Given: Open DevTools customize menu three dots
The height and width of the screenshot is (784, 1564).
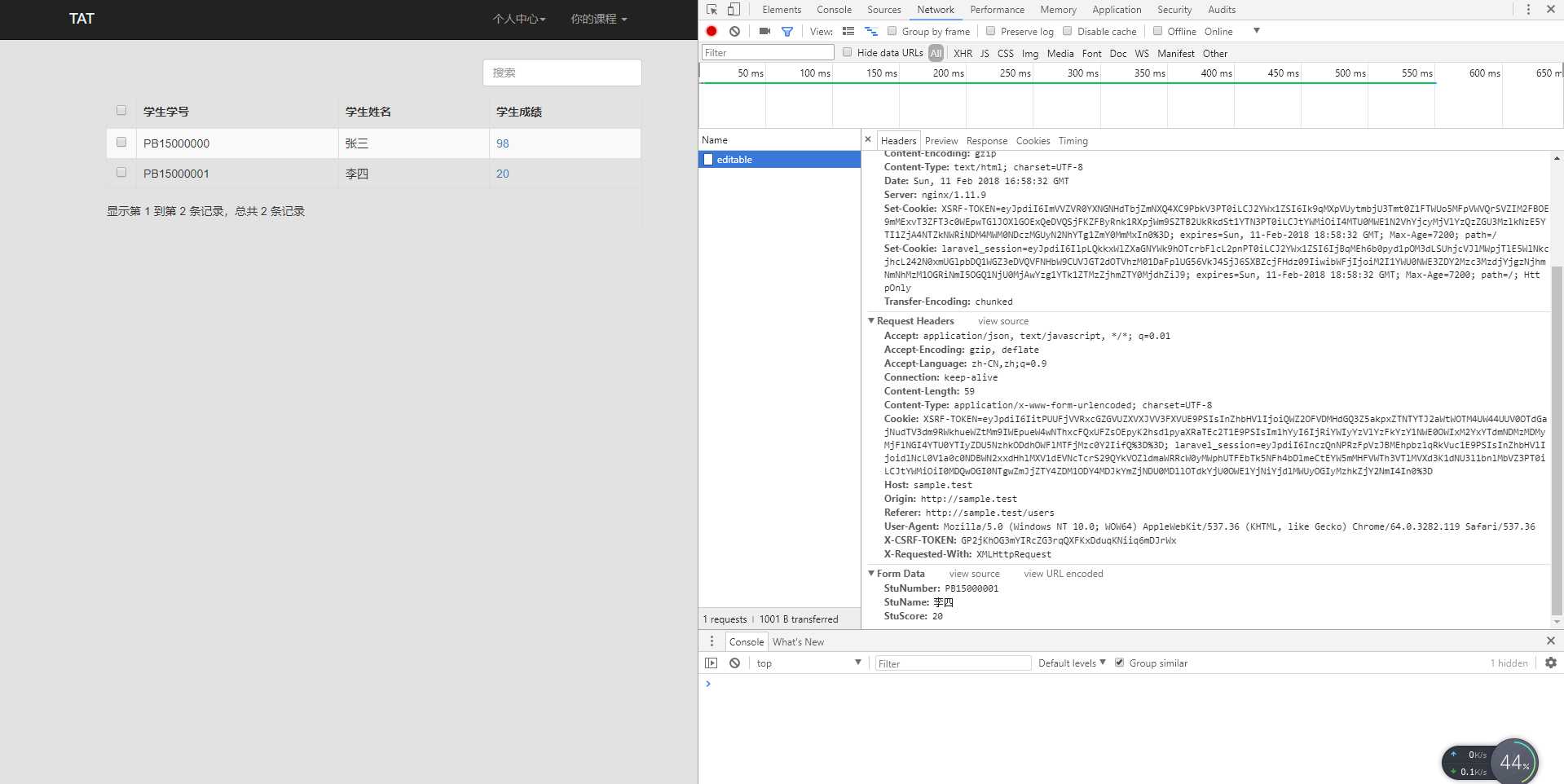Looking at the screenshot, I should tap(1528, 10).
